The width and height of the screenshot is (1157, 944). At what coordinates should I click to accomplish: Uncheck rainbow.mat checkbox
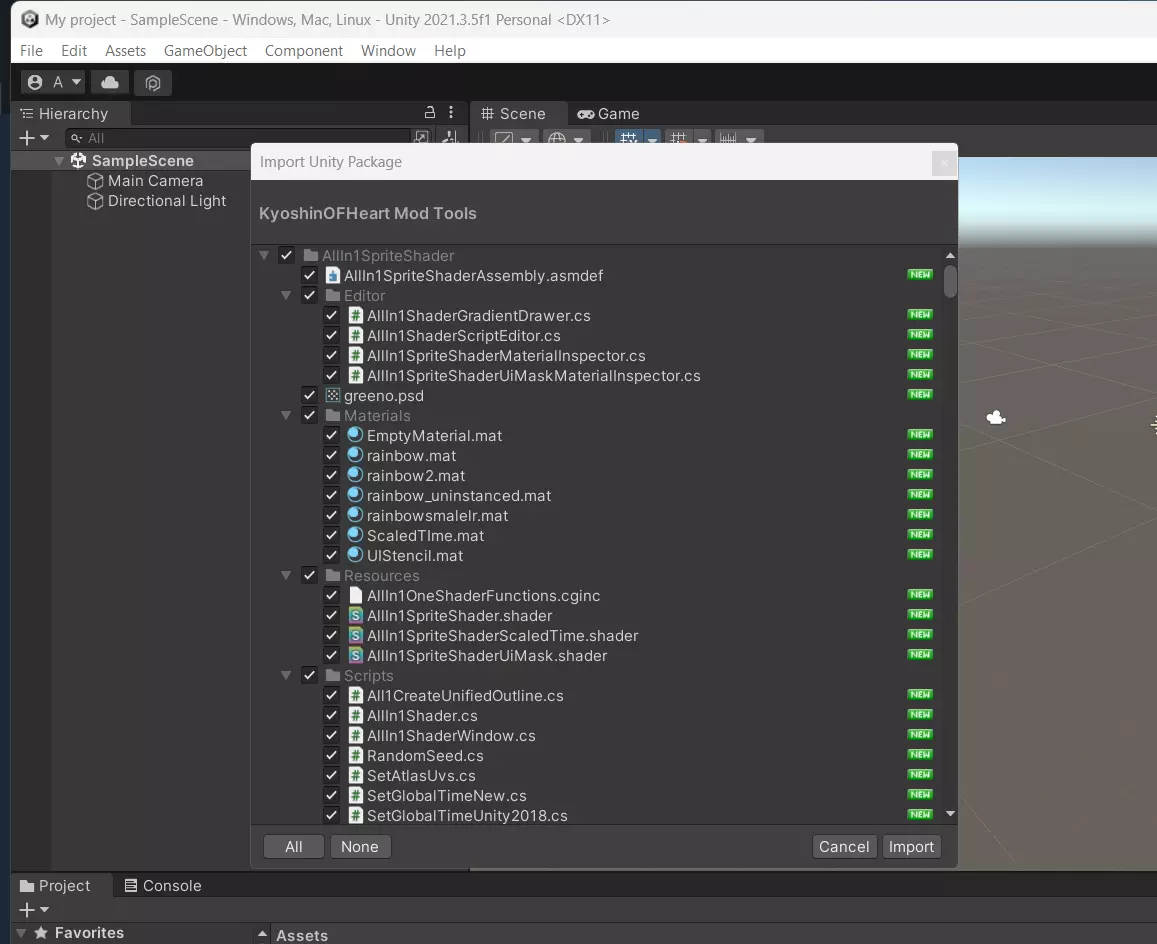(x=332, y=455)
